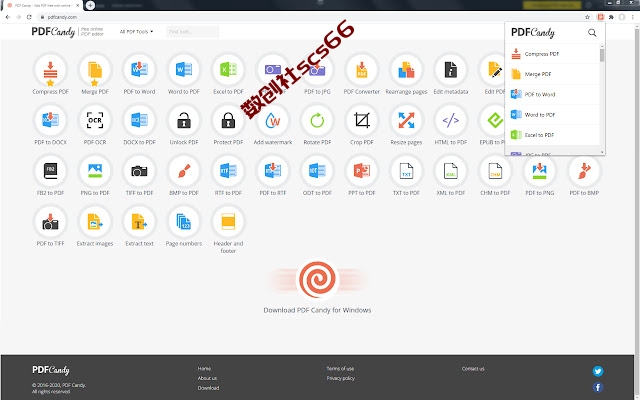Screen dimensions: 640x400
Task: Open the PDF to JPG tool
Action: pyautogui.click(x=317, y=74)
